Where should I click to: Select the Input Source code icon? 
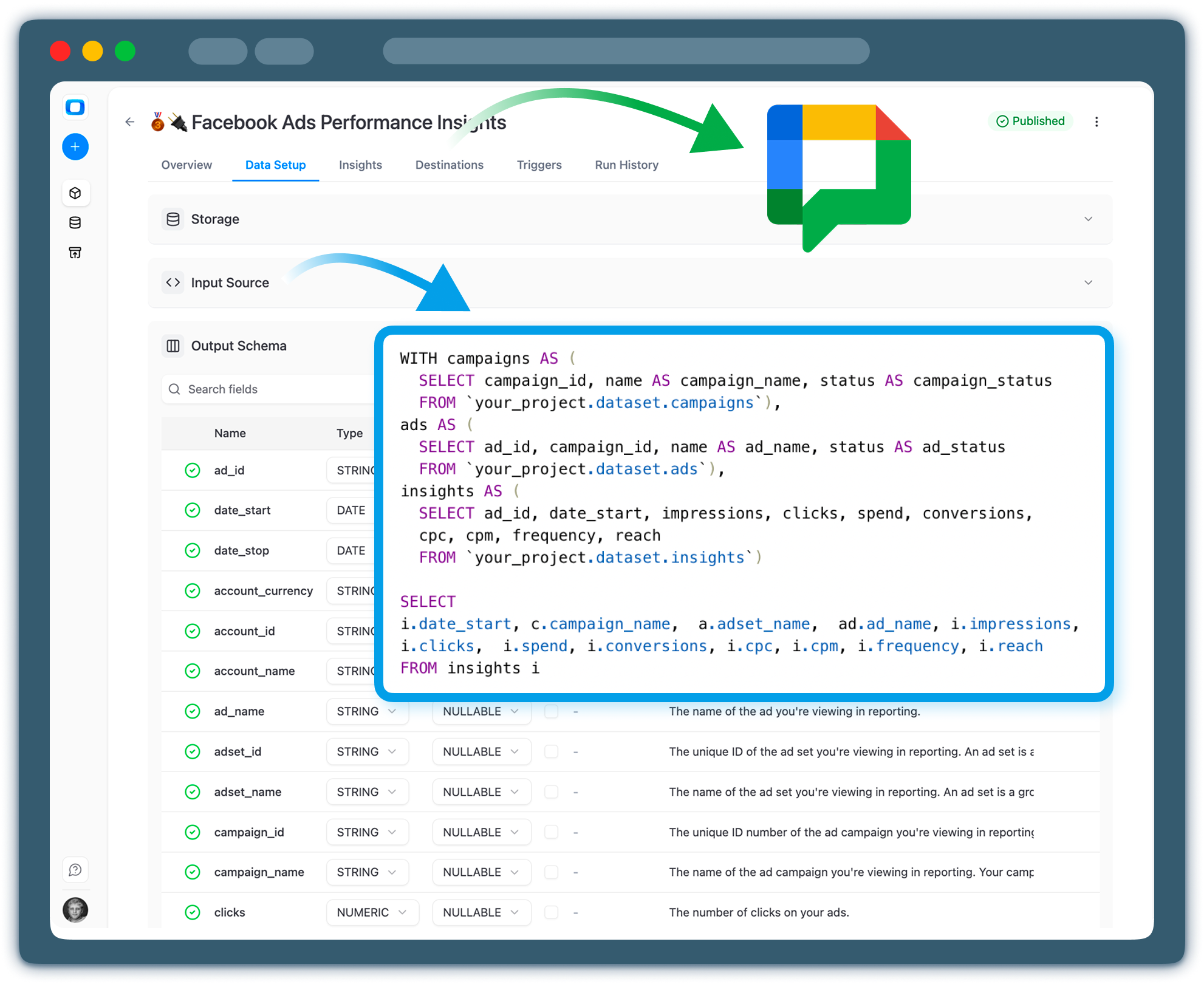point(173,282)
